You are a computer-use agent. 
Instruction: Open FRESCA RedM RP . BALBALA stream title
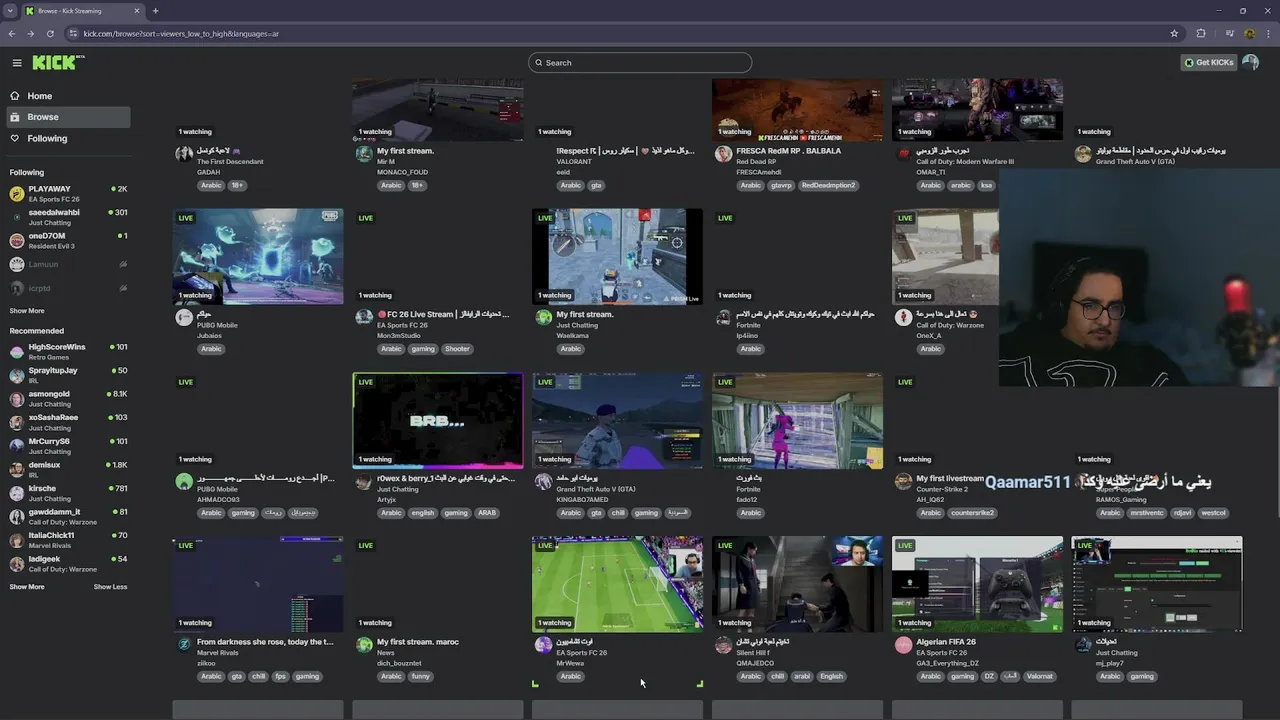[x=788, y=151]
